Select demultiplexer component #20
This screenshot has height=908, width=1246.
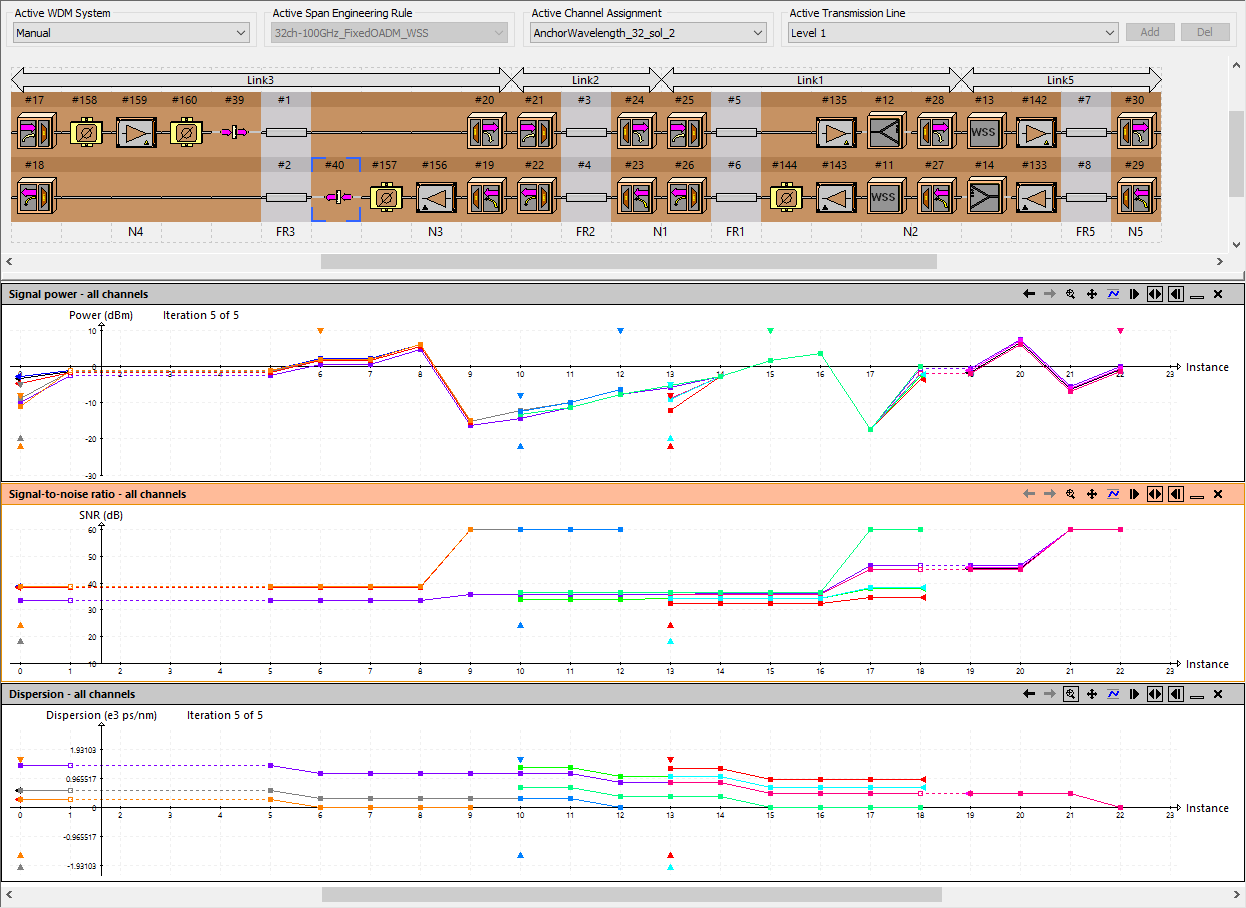pos(486,132)
